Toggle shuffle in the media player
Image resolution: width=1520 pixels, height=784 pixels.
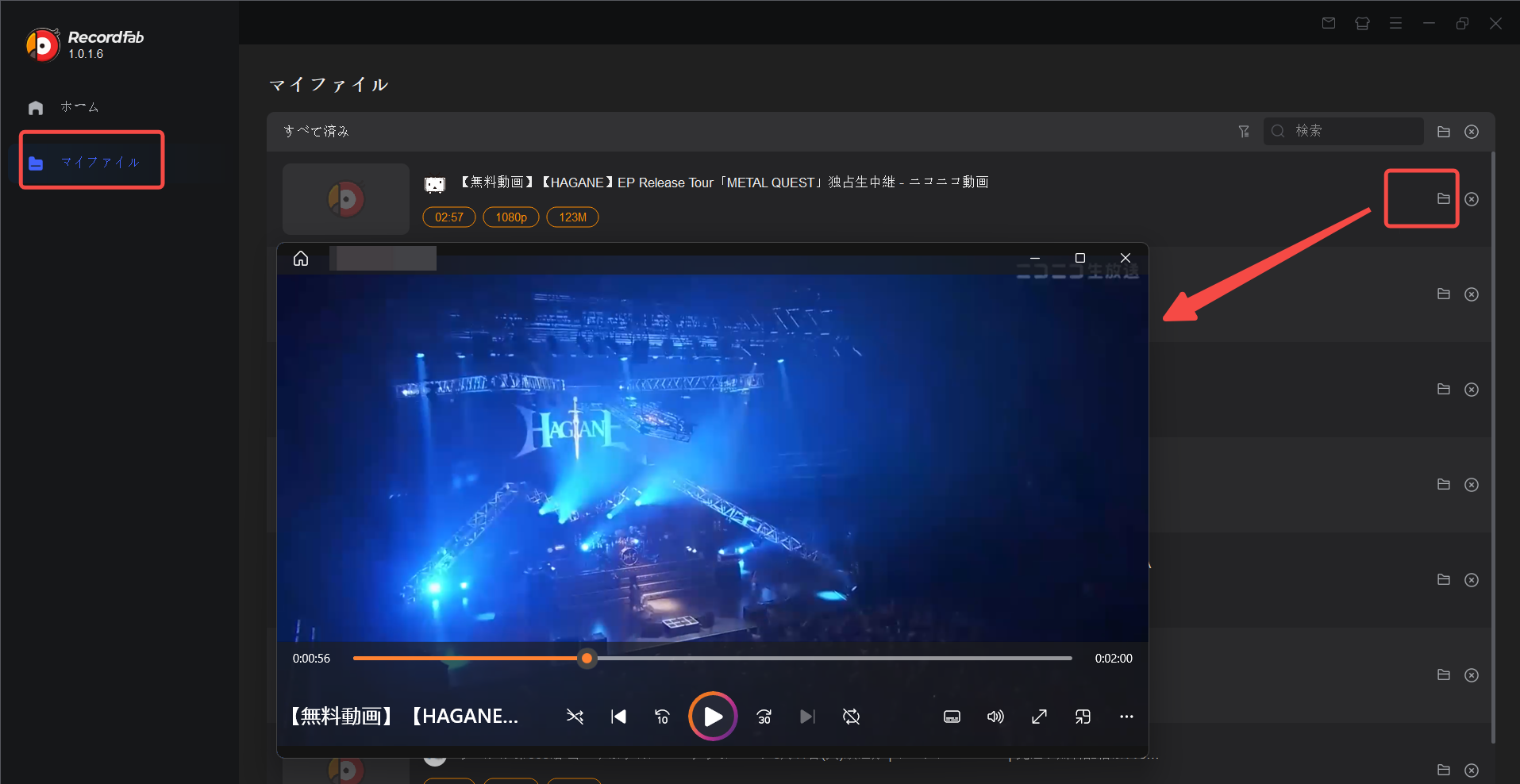[575, 717]
